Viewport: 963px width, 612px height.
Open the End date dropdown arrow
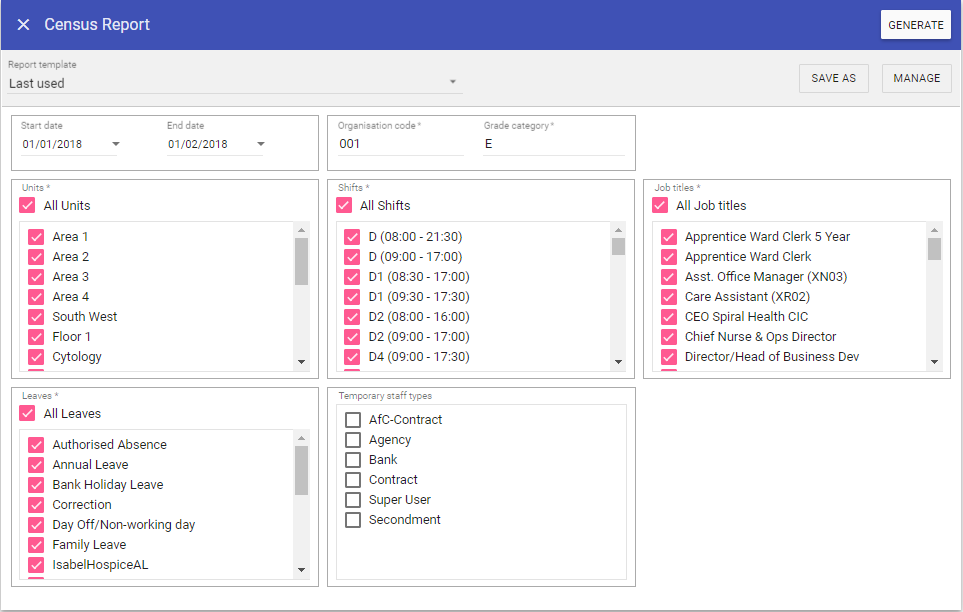click(x=260, y=144)
